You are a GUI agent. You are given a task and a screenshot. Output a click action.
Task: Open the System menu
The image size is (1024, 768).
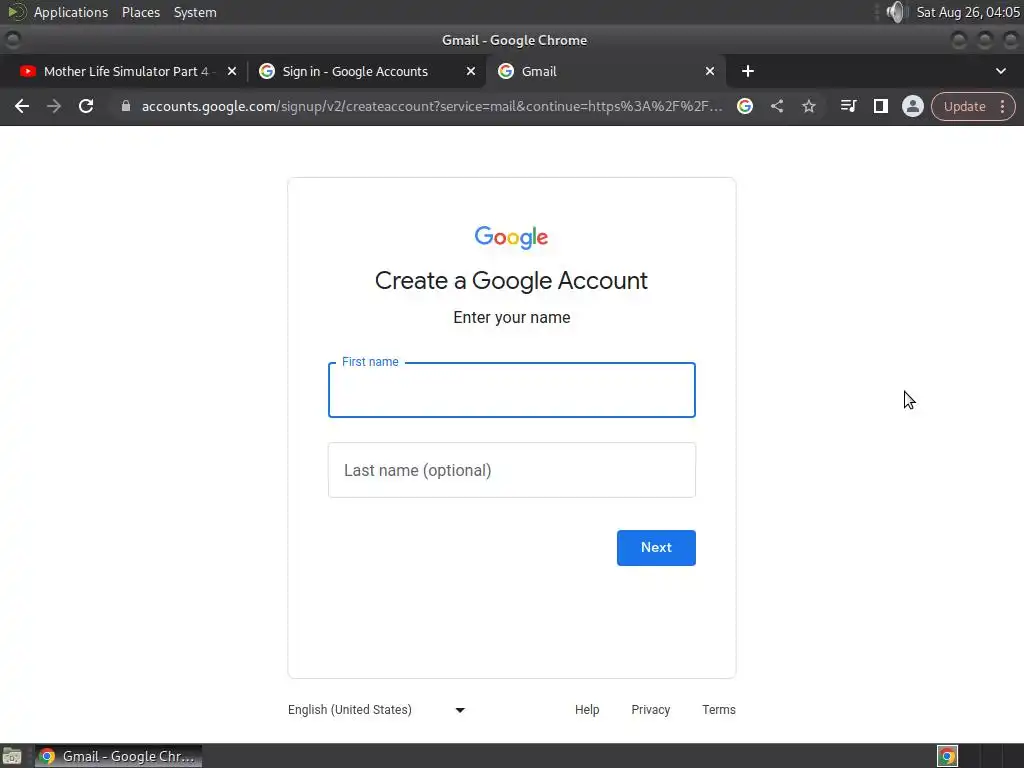coord(195,12)
